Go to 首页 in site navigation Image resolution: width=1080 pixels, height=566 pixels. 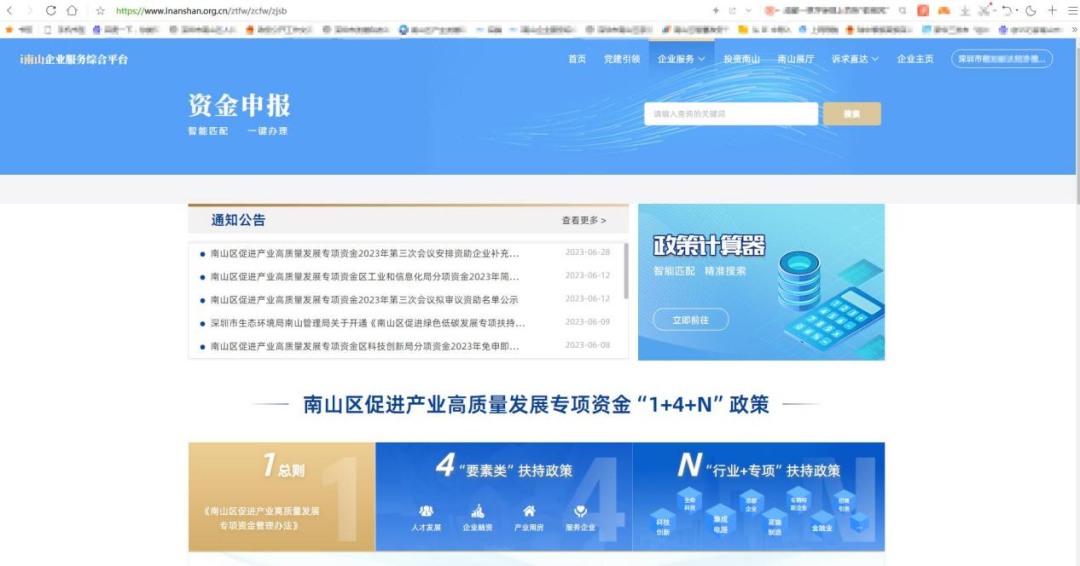(x=577, y=59)
